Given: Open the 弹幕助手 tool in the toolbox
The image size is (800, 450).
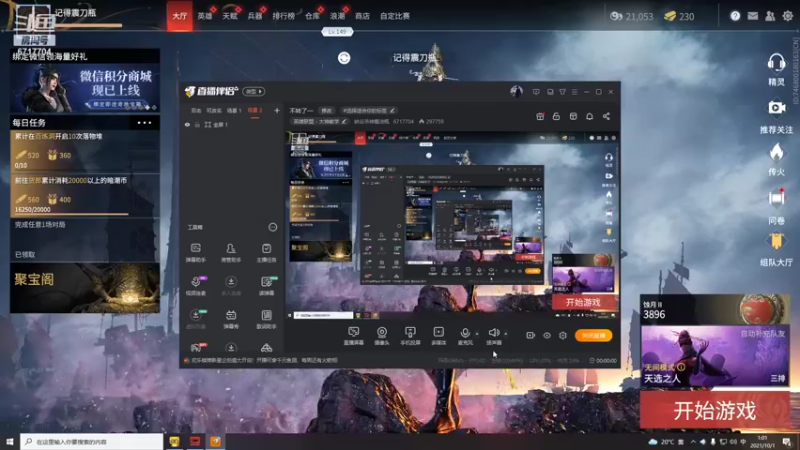Looking at the screenshot, I should click(195, 252).
